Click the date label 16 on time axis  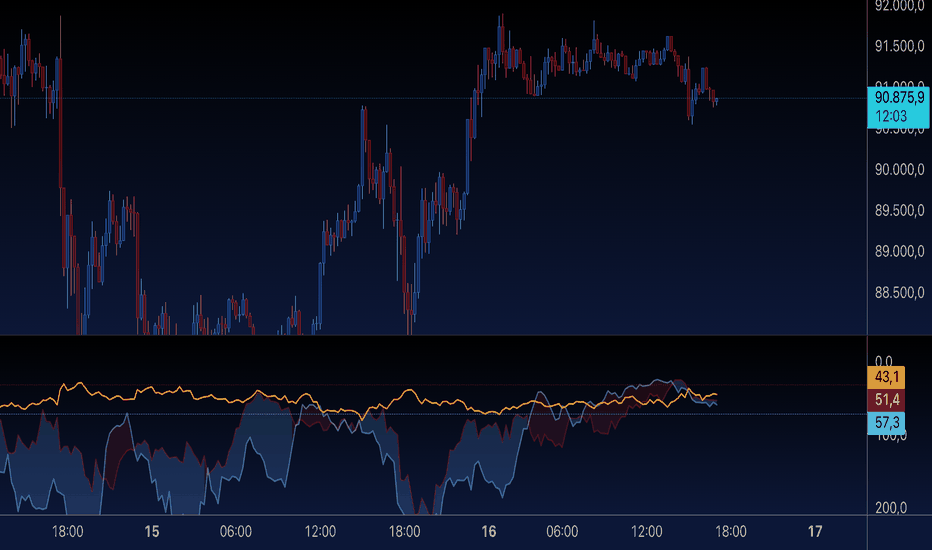[x=489, y=532]
